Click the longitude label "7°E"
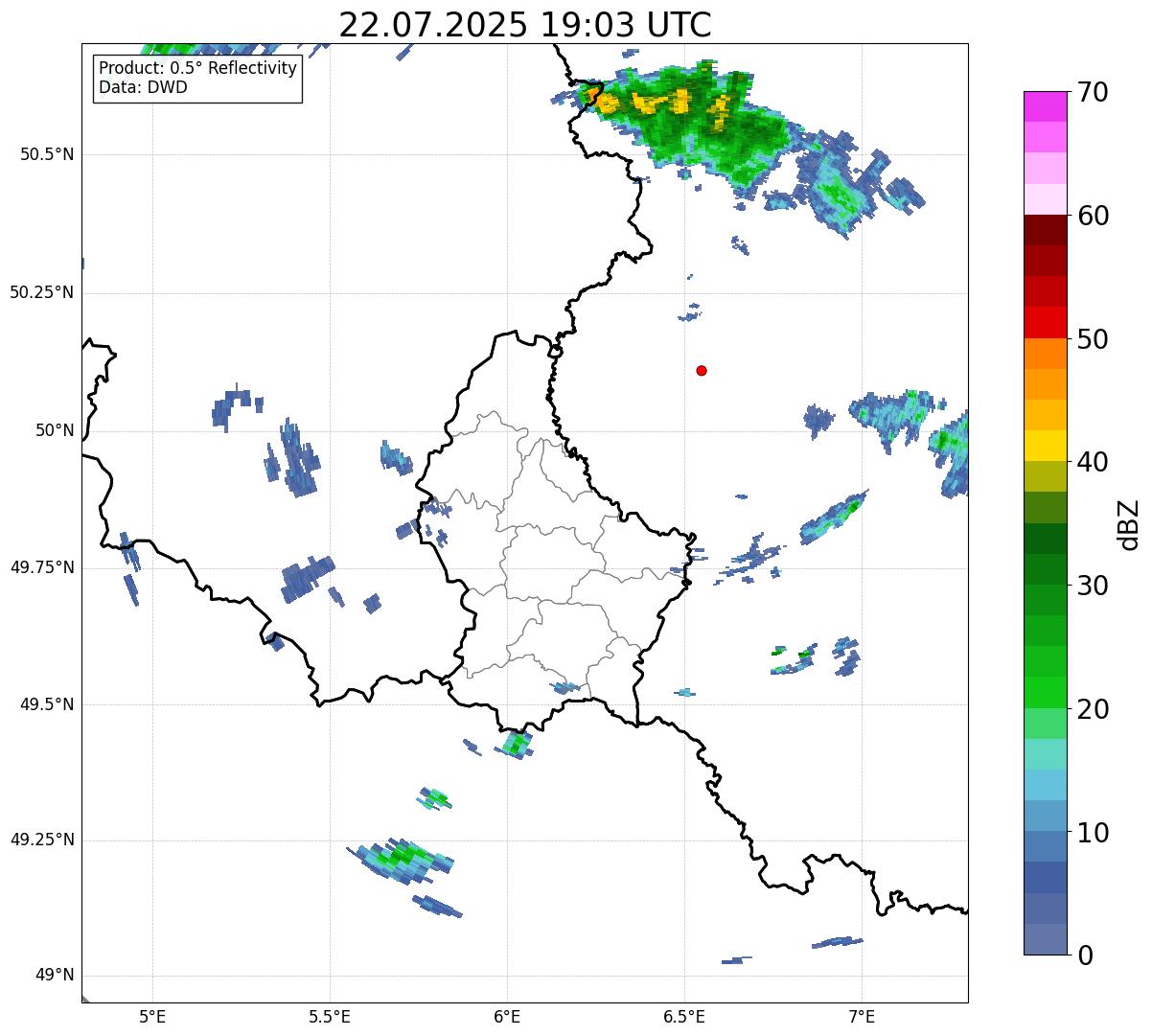 coord(862,1018)
